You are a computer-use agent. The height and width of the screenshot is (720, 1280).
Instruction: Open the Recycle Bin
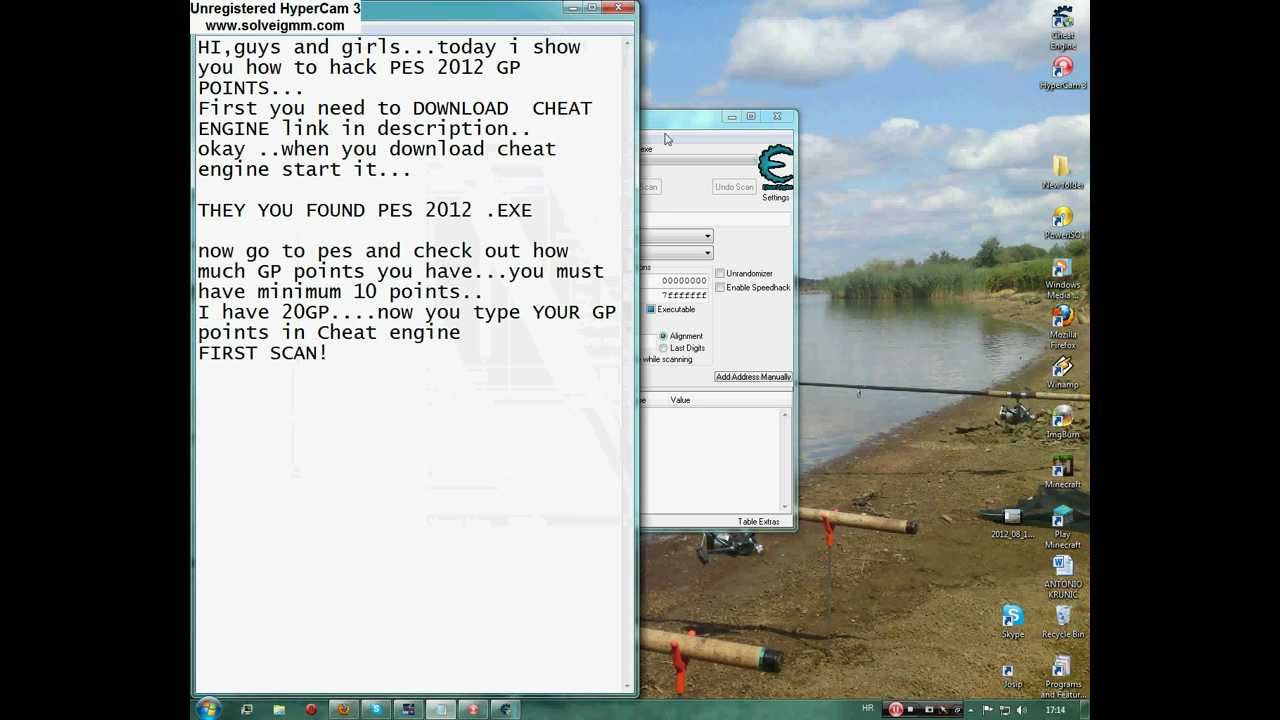1062,622
